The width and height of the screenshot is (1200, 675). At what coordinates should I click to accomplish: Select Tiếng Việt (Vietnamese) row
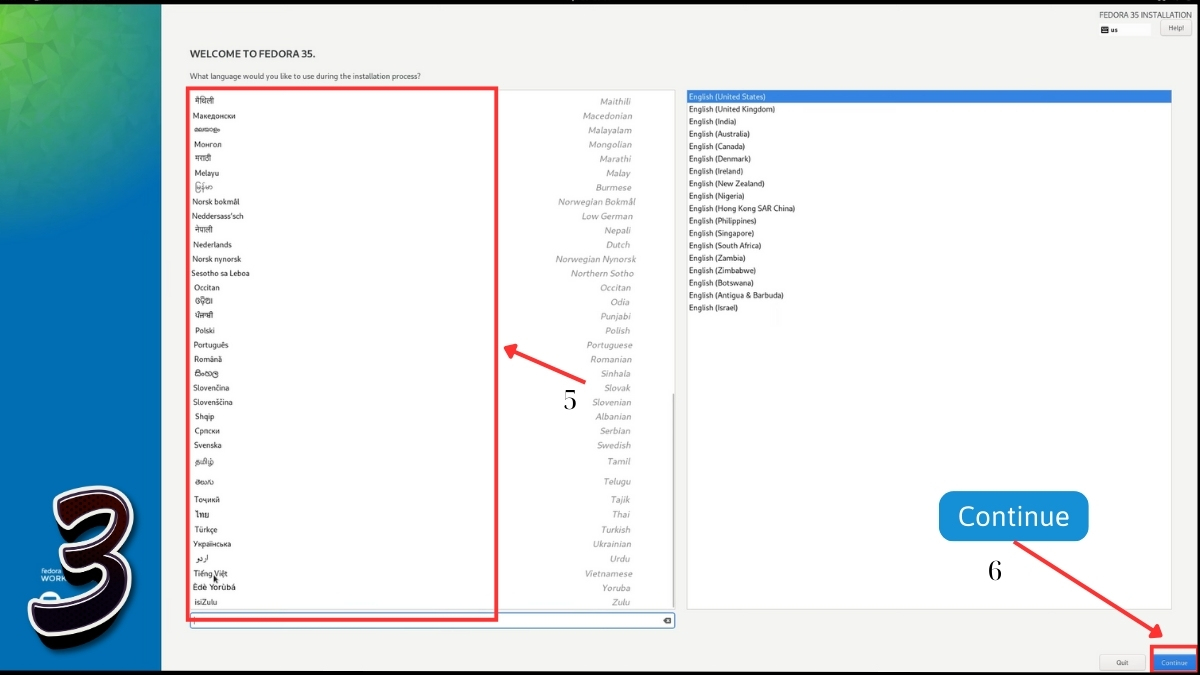coord(430,574)
